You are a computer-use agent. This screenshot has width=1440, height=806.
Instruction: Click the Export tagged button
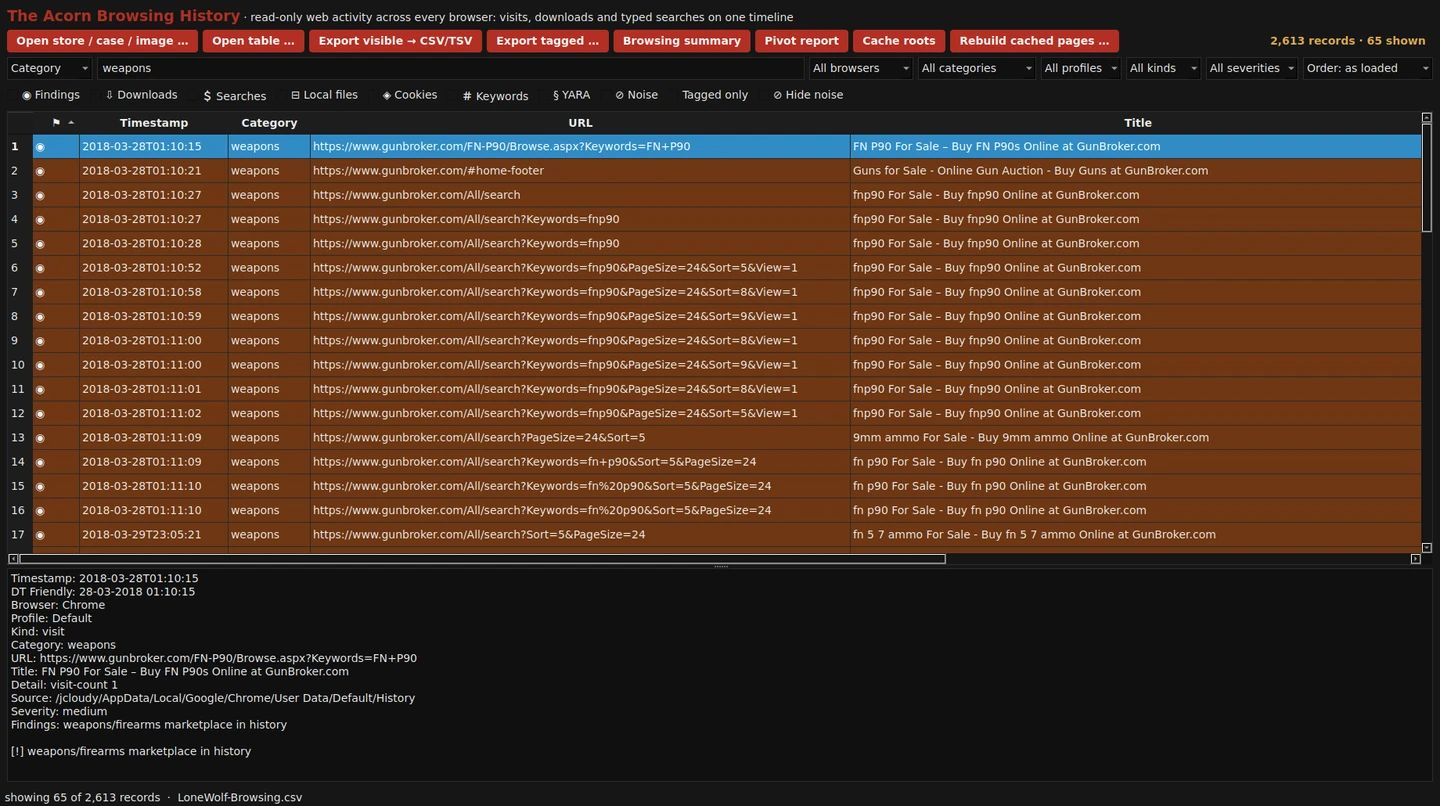(x=547, y=41)
